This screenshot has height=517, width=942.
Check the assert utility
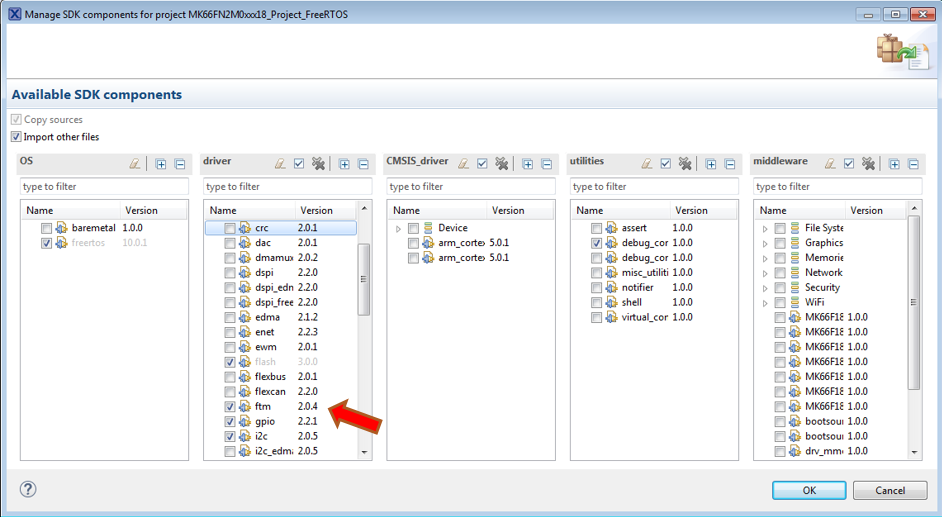coord(596,228)
